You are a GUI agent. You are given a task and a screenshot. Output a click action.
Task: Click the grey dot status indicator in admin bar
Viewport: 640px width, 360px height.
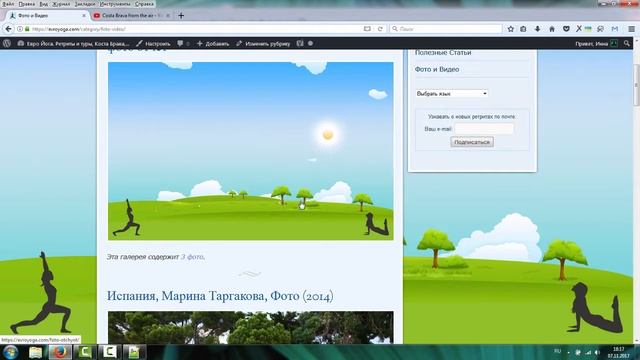[311, 43]
